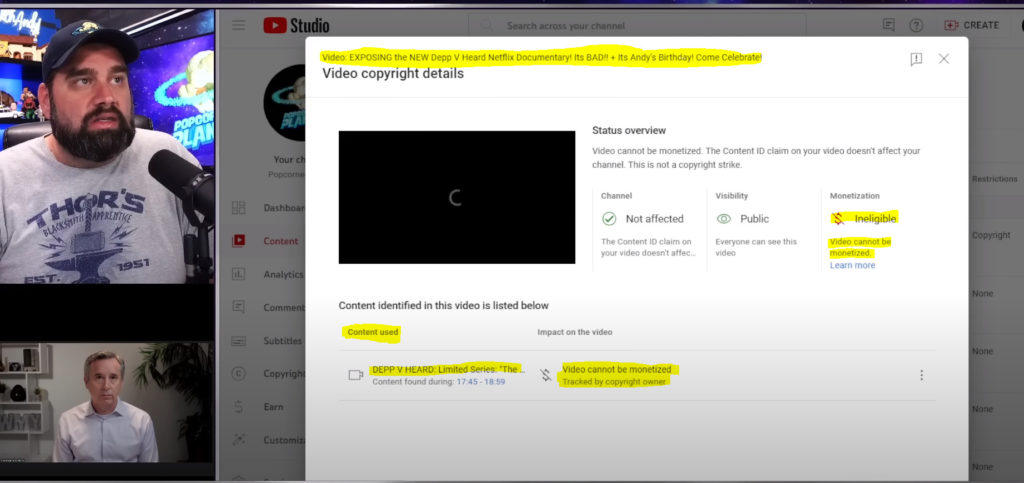Open the help question mark icon
This screenshot has width=1024, height=483.
pyautogui.click(x=916, y=25)
